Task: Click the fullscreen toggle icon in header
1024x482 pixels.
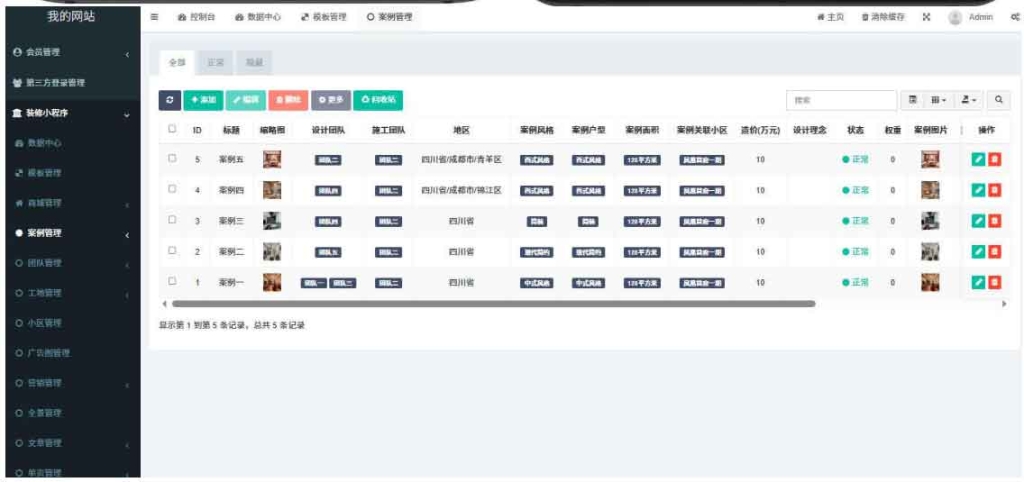Action: click(926, 18)
